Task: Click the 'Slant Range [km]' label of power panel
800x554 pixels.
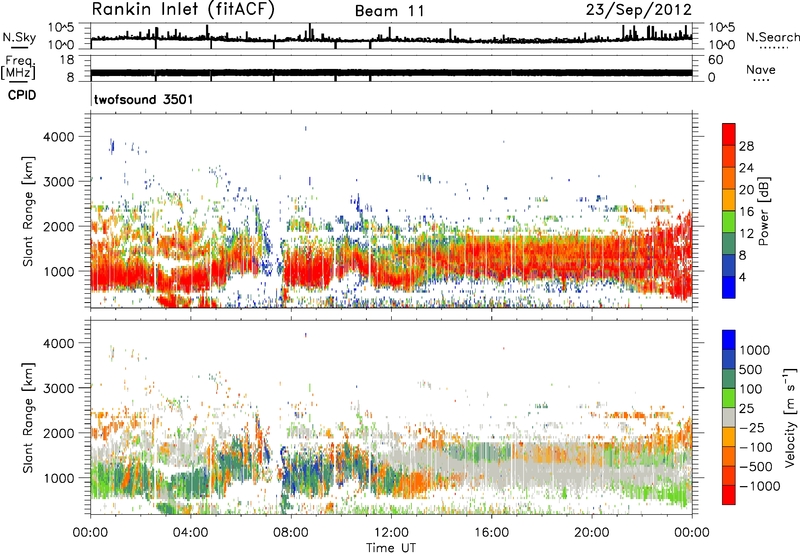Action: (28, 211)
